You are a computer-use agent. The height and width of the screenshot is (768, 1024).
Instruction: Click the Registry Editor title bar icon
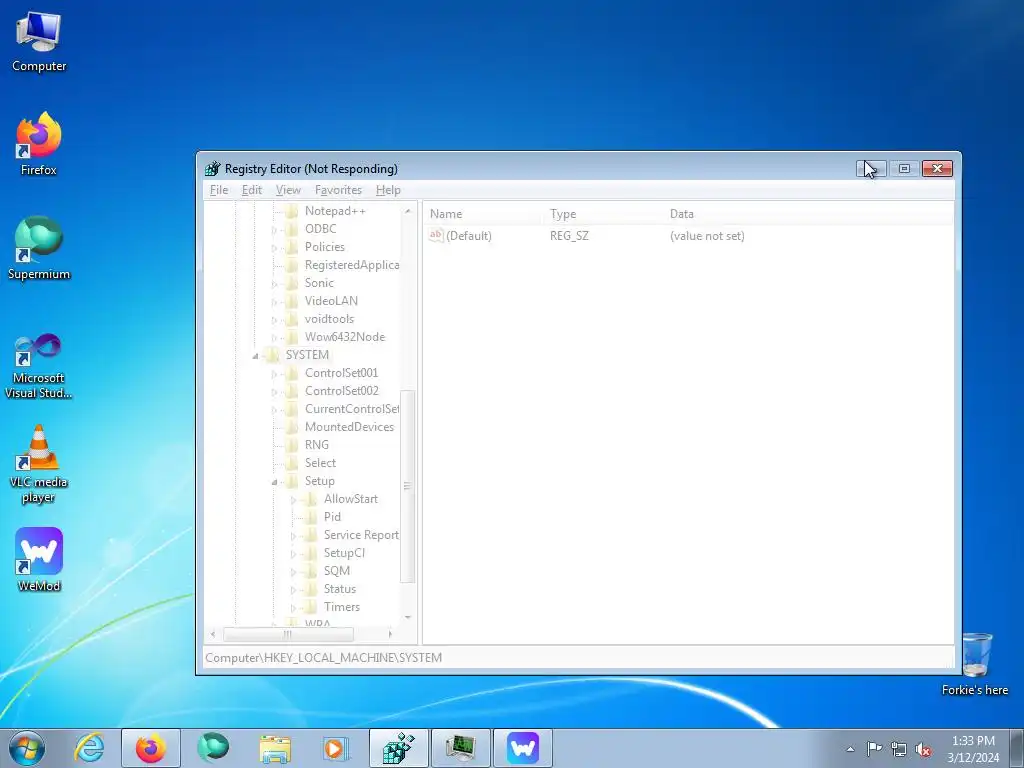[212, 168]
